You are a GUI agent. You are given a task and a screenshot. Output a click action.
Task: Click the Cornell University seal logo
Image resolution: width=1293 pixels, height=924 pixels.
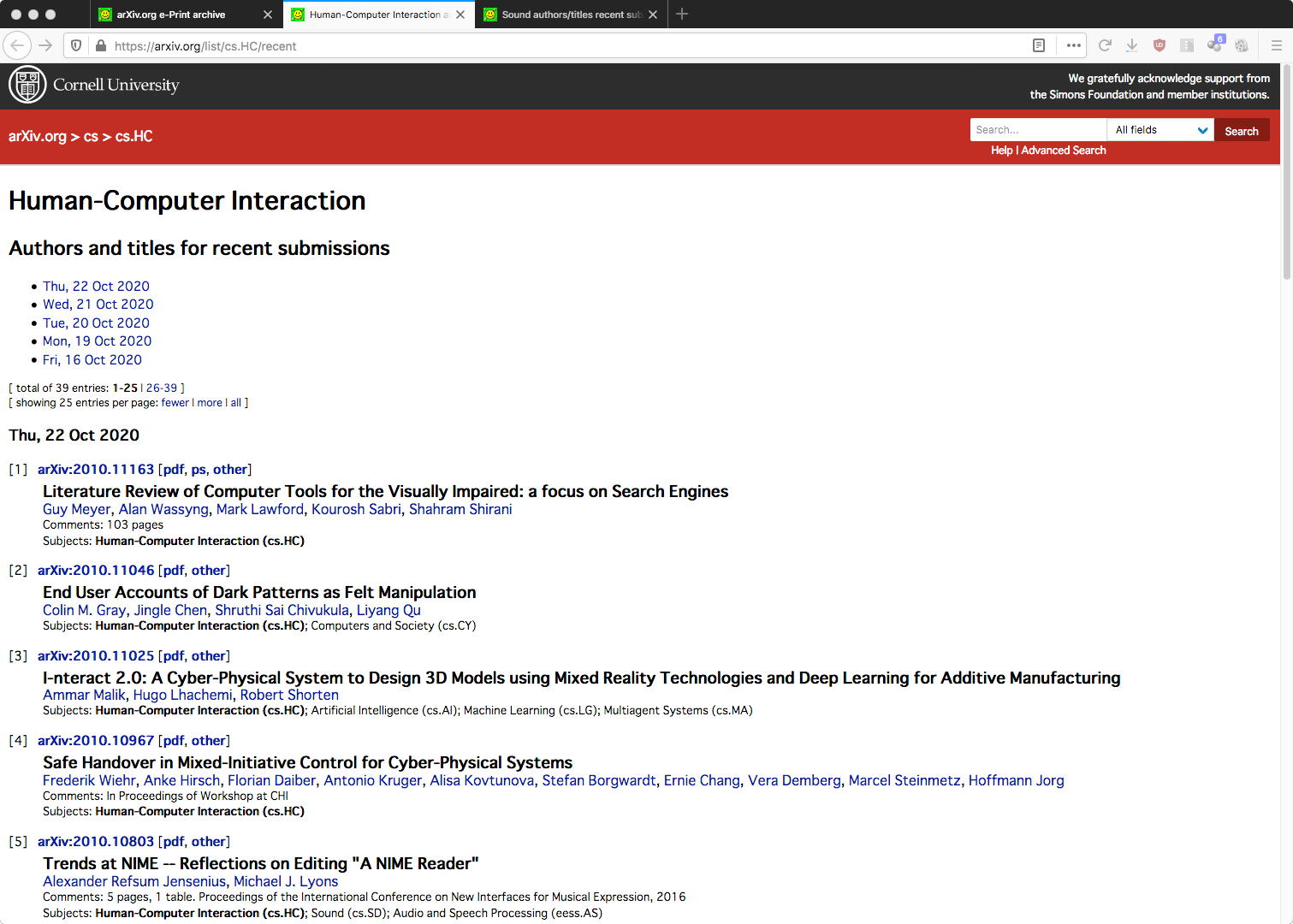point(27,85)
